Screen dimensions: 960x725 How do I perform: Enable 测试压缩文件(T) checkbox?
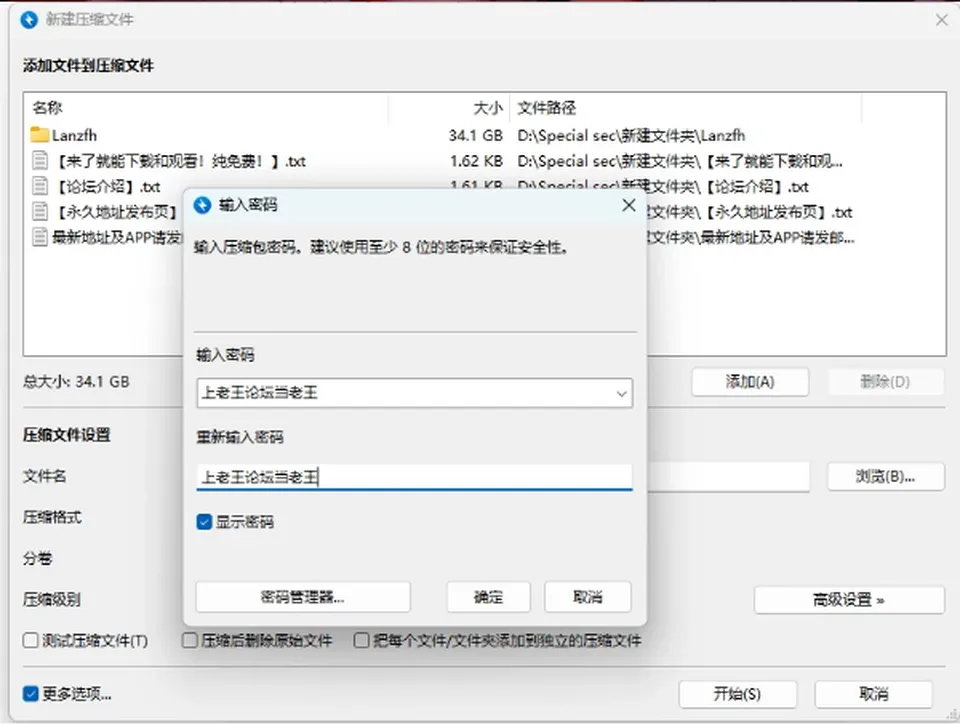[30, 640]
